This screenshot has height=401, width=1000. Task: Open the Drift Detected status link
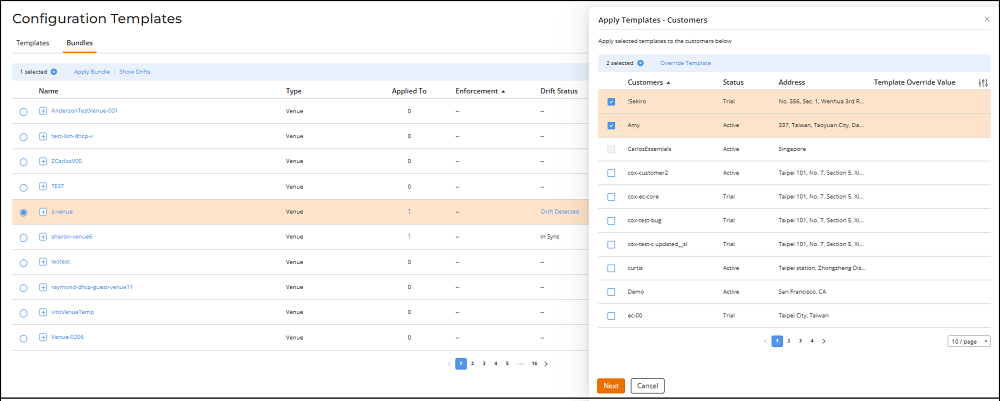point(559,212)
